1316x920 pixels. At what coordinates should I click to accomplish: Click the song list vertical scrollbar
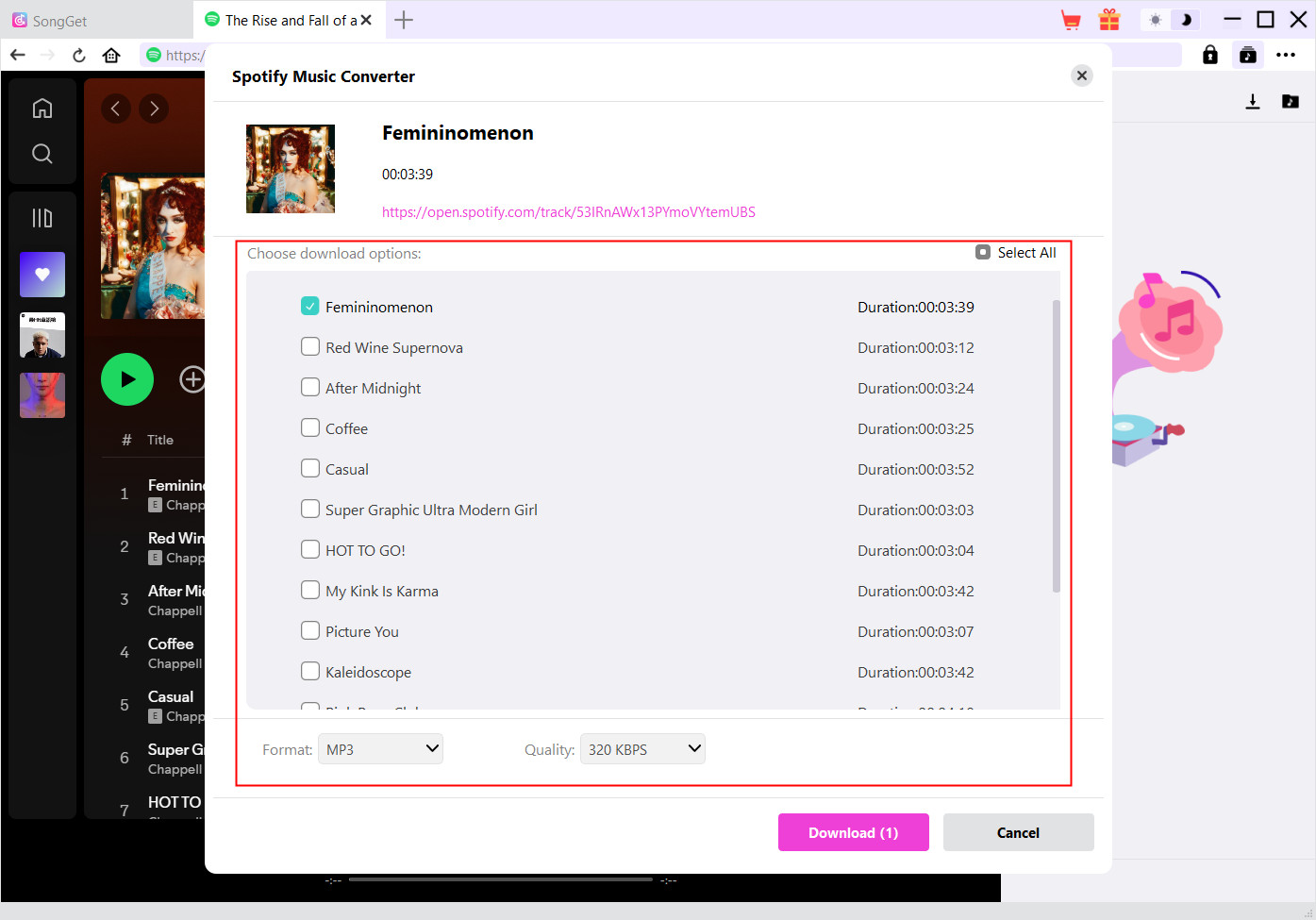(x=1056, y=446)
